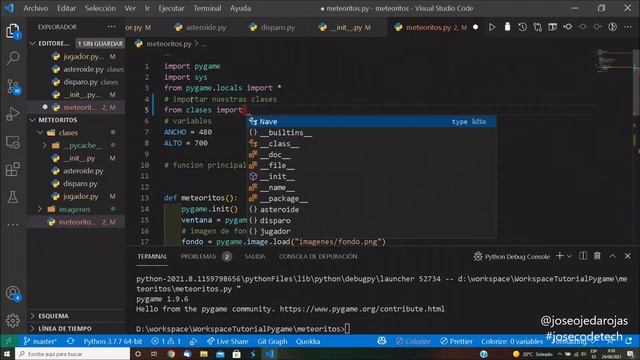
Task: Click the Prettier status item
Action: 456,341
